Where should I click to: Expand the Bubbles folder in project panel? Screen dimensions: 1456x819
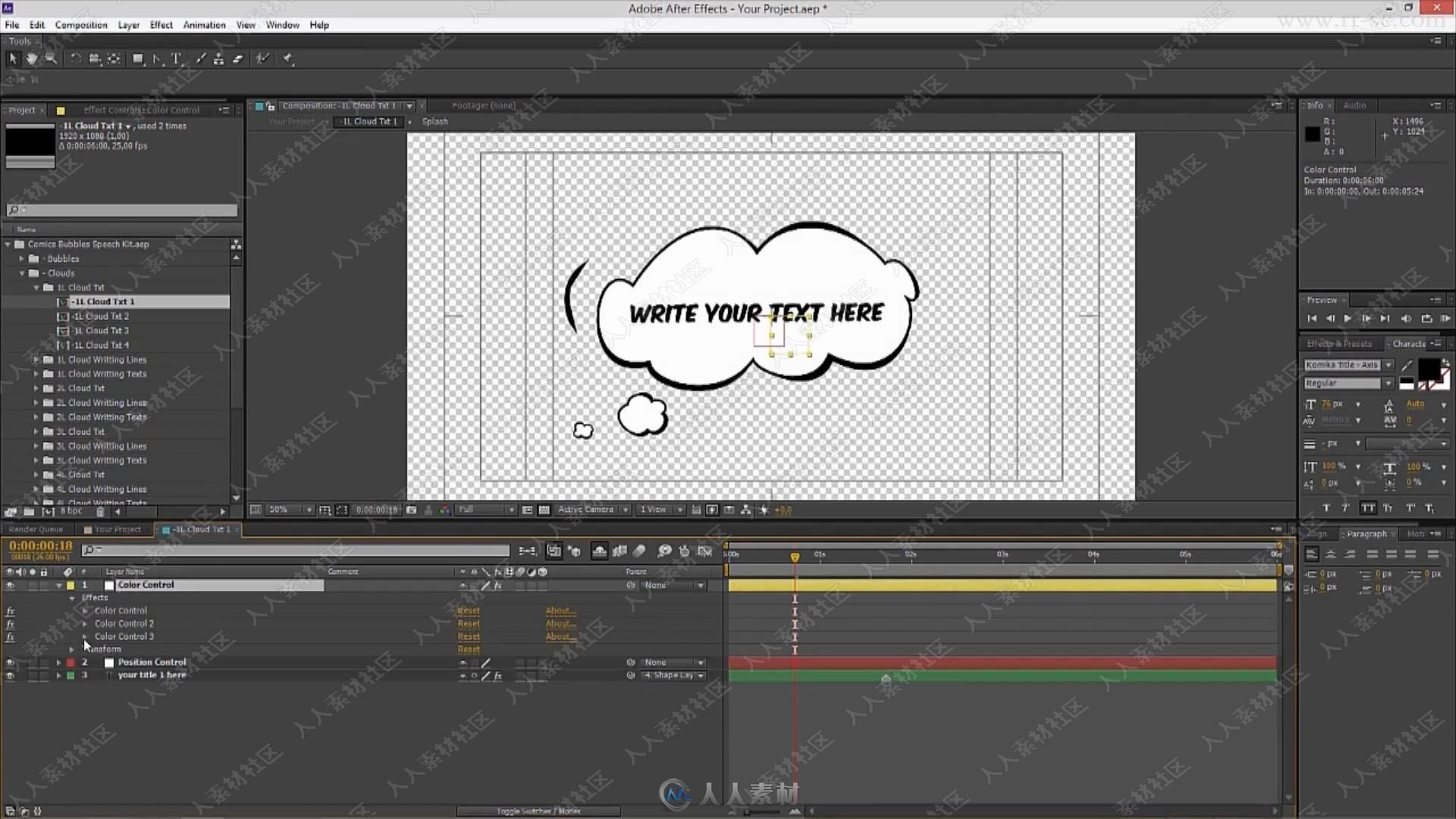23,258
